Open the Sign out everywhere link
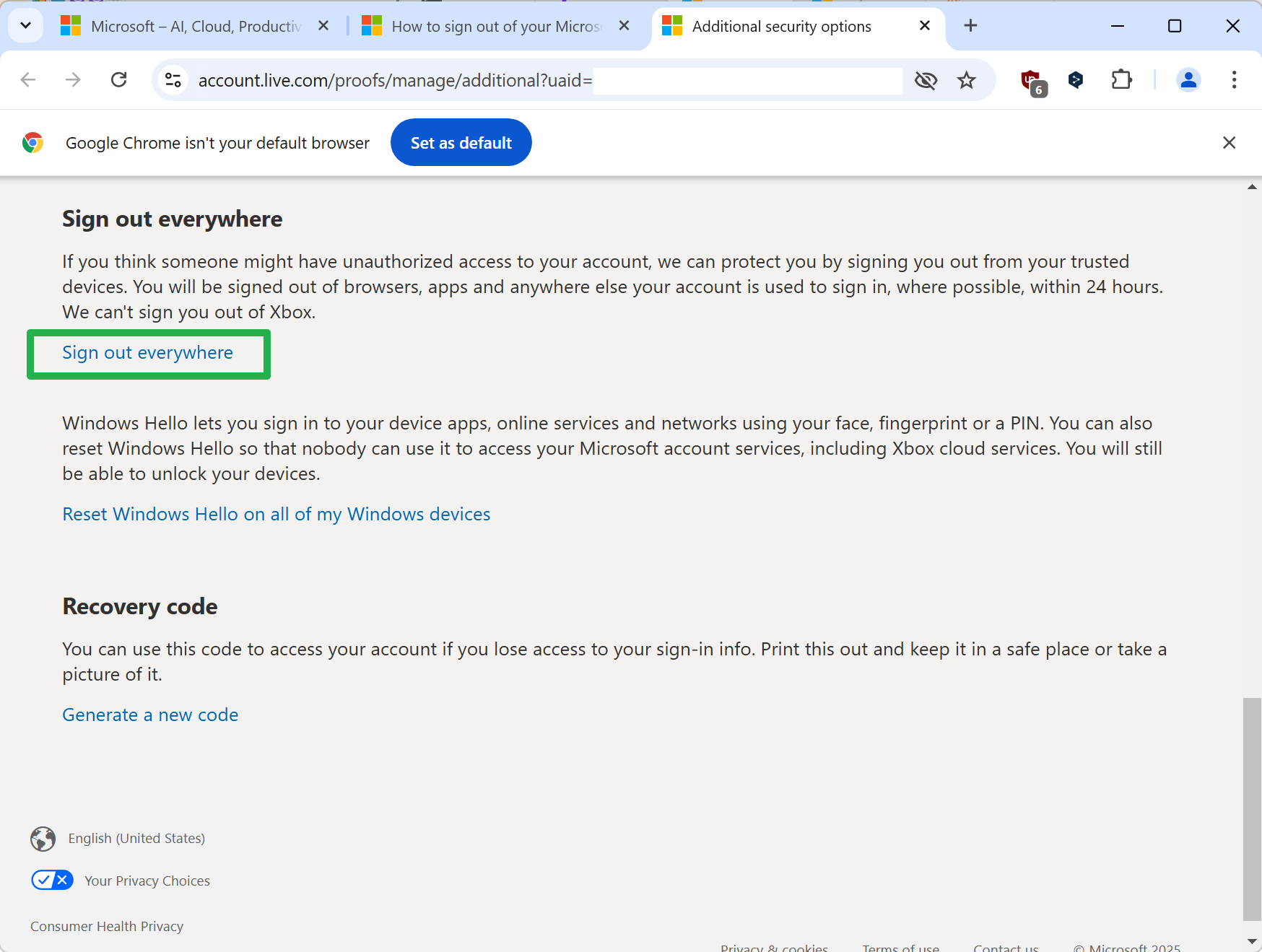Screen dimensions: 1262x952 (147, 353)
